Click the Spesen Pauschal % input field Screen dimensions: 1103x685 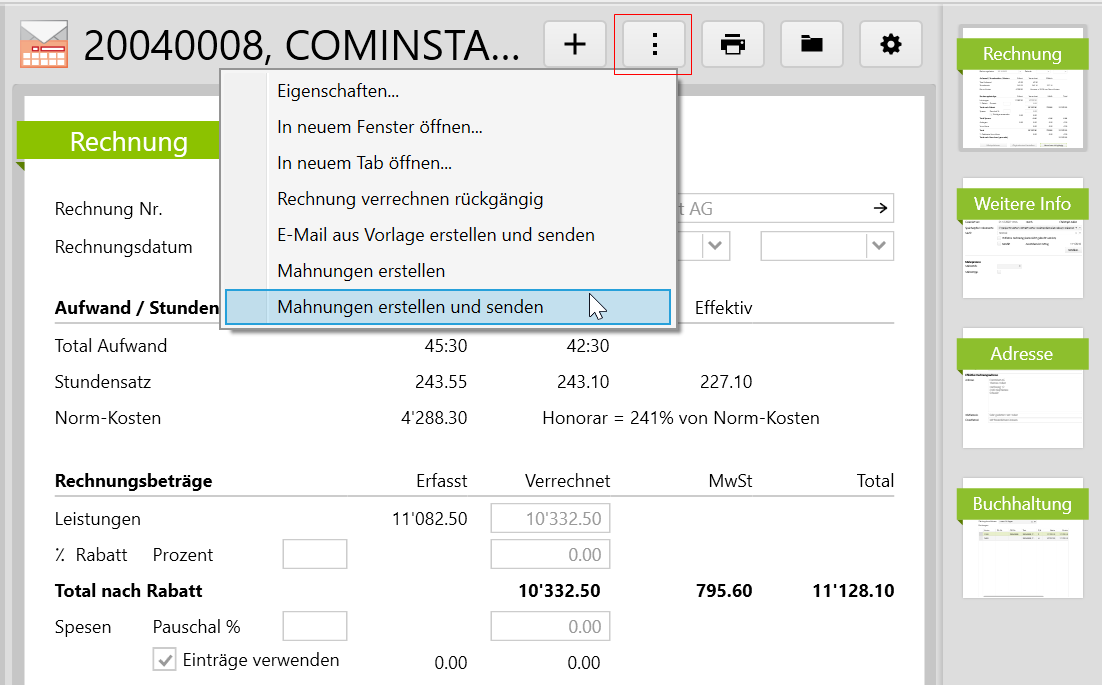(315, 627)
